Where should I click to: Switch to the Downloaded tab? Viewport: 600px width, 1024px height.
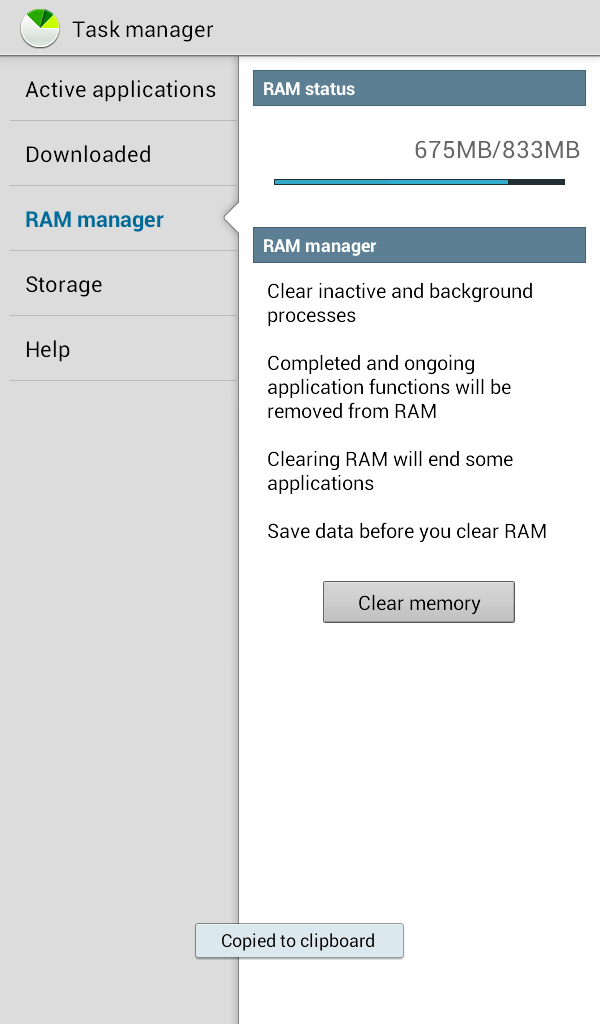point(89,155)
